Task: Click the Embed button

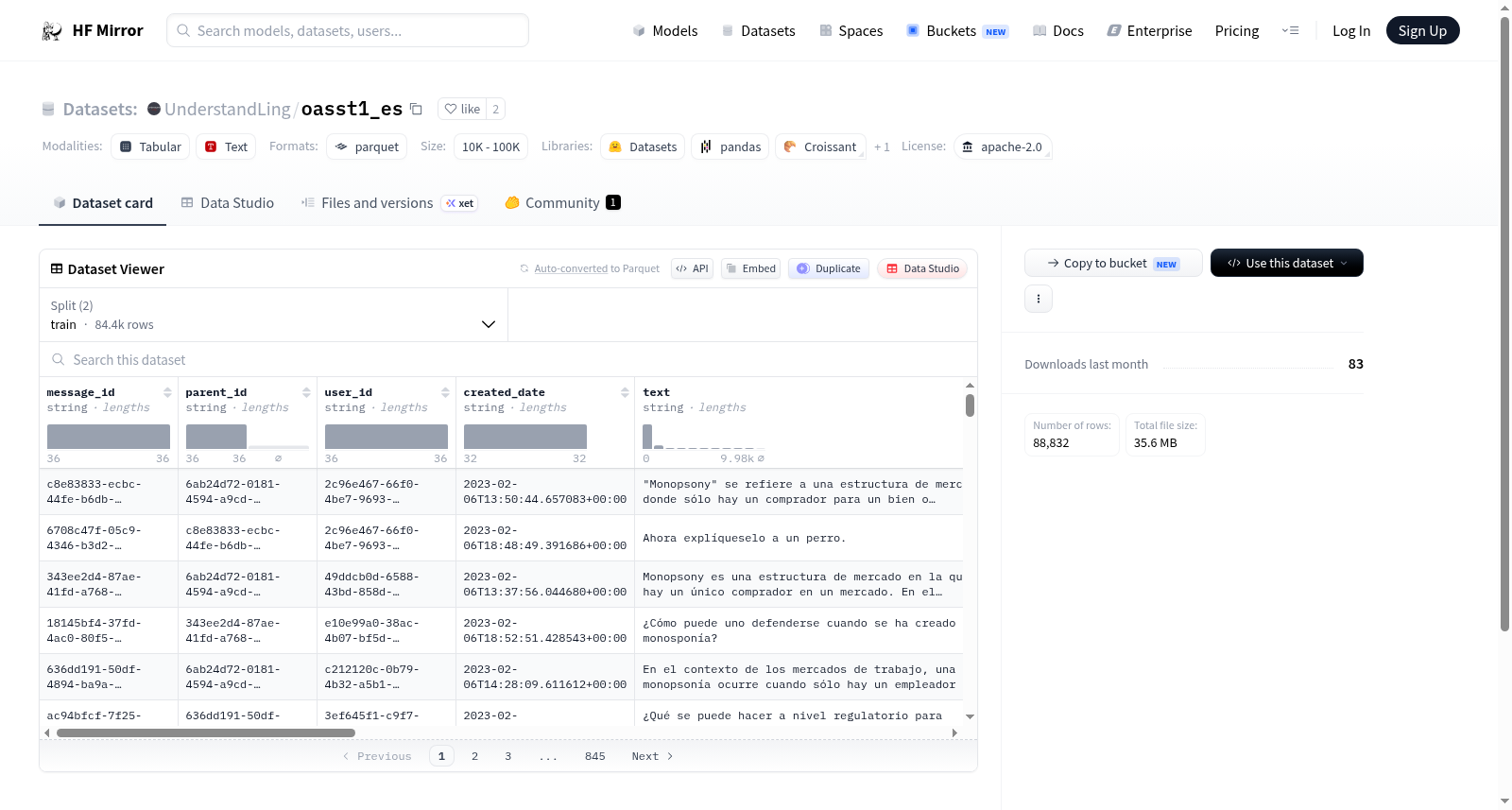Action: pyautogui.click(x=750, y=268)
